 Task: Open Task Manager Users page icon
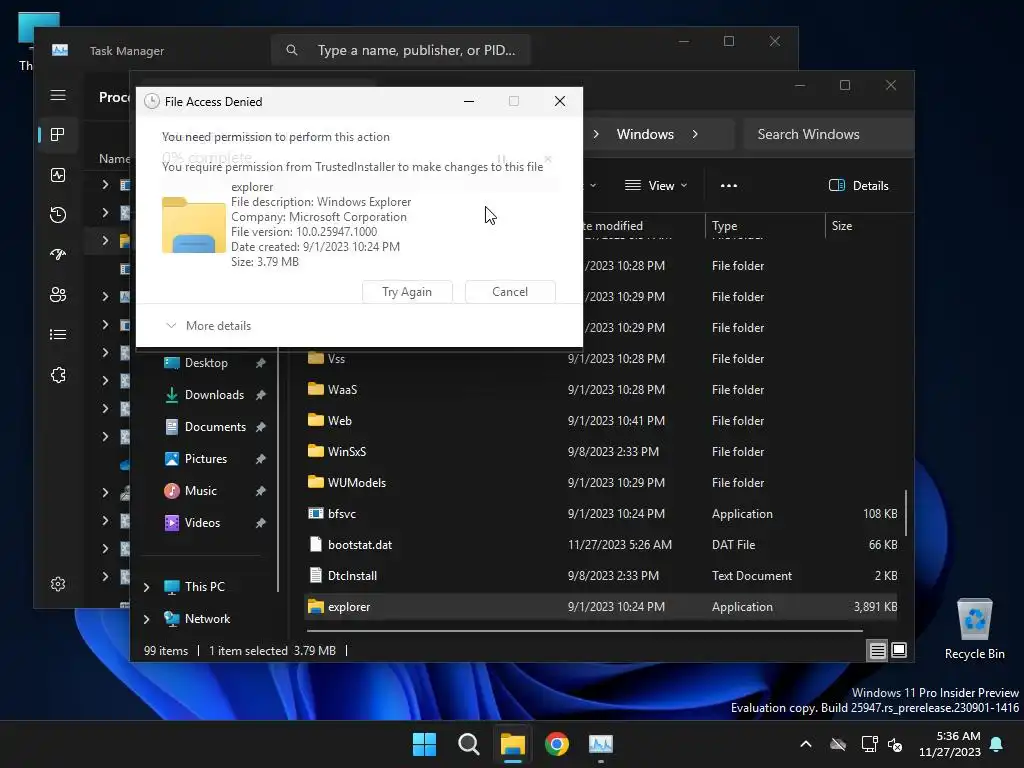click(58, 295)
